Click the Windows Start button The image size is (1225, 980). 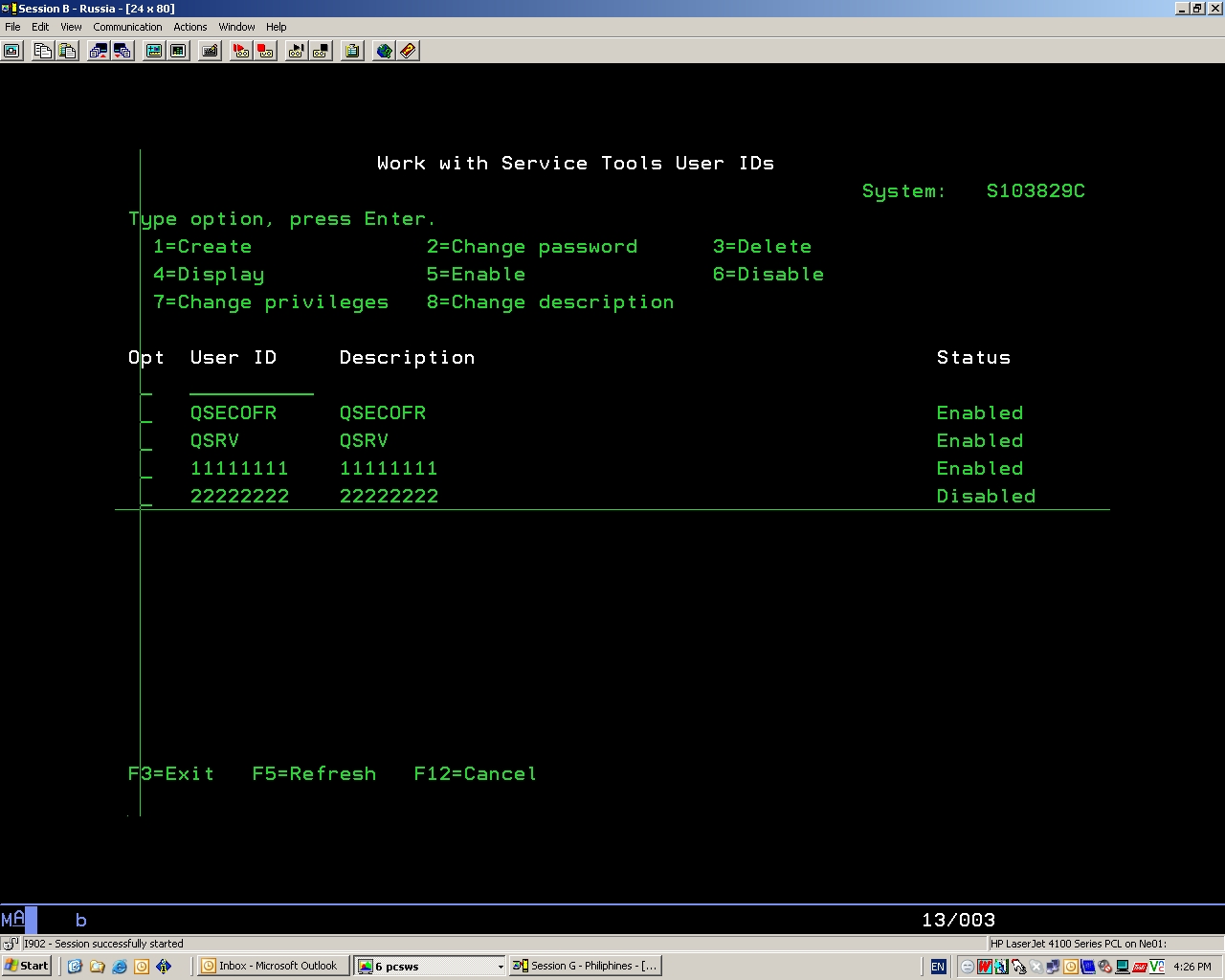coord(27,966)
